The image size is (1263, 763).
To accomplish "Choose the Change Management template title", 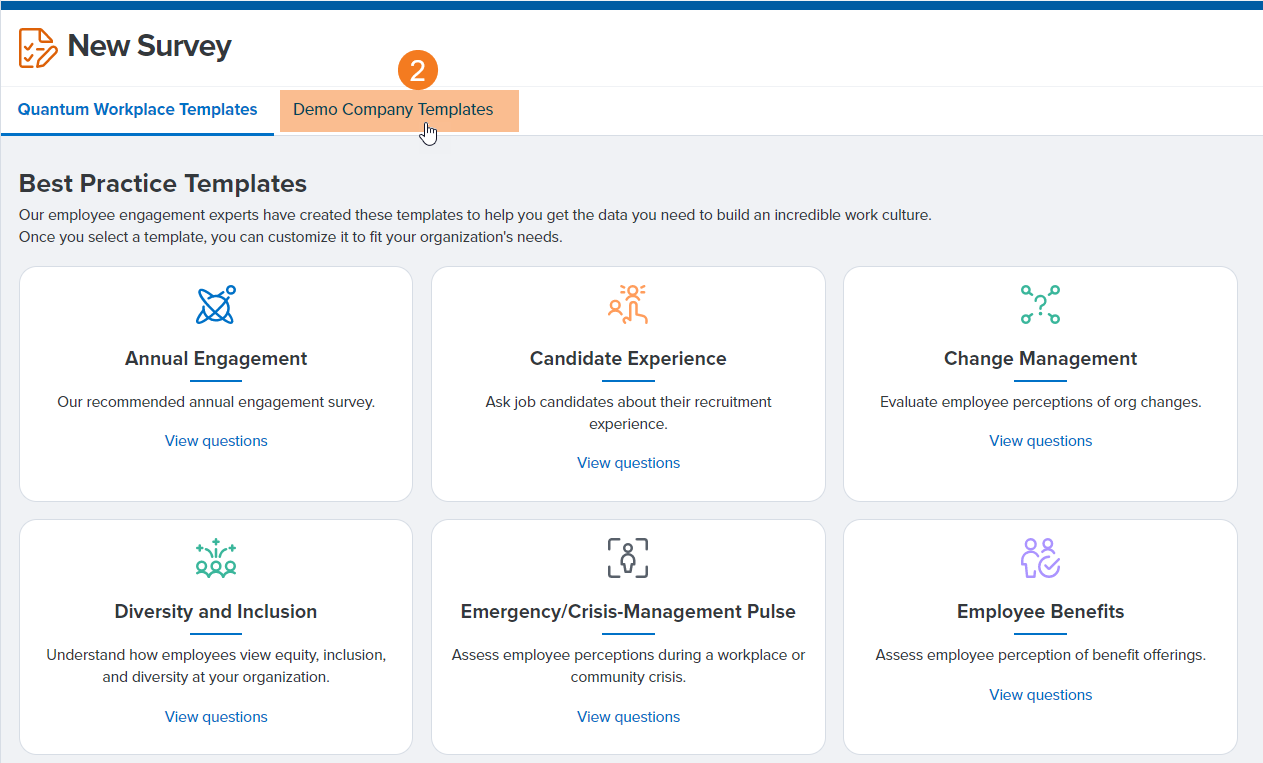I will 1040,359.
